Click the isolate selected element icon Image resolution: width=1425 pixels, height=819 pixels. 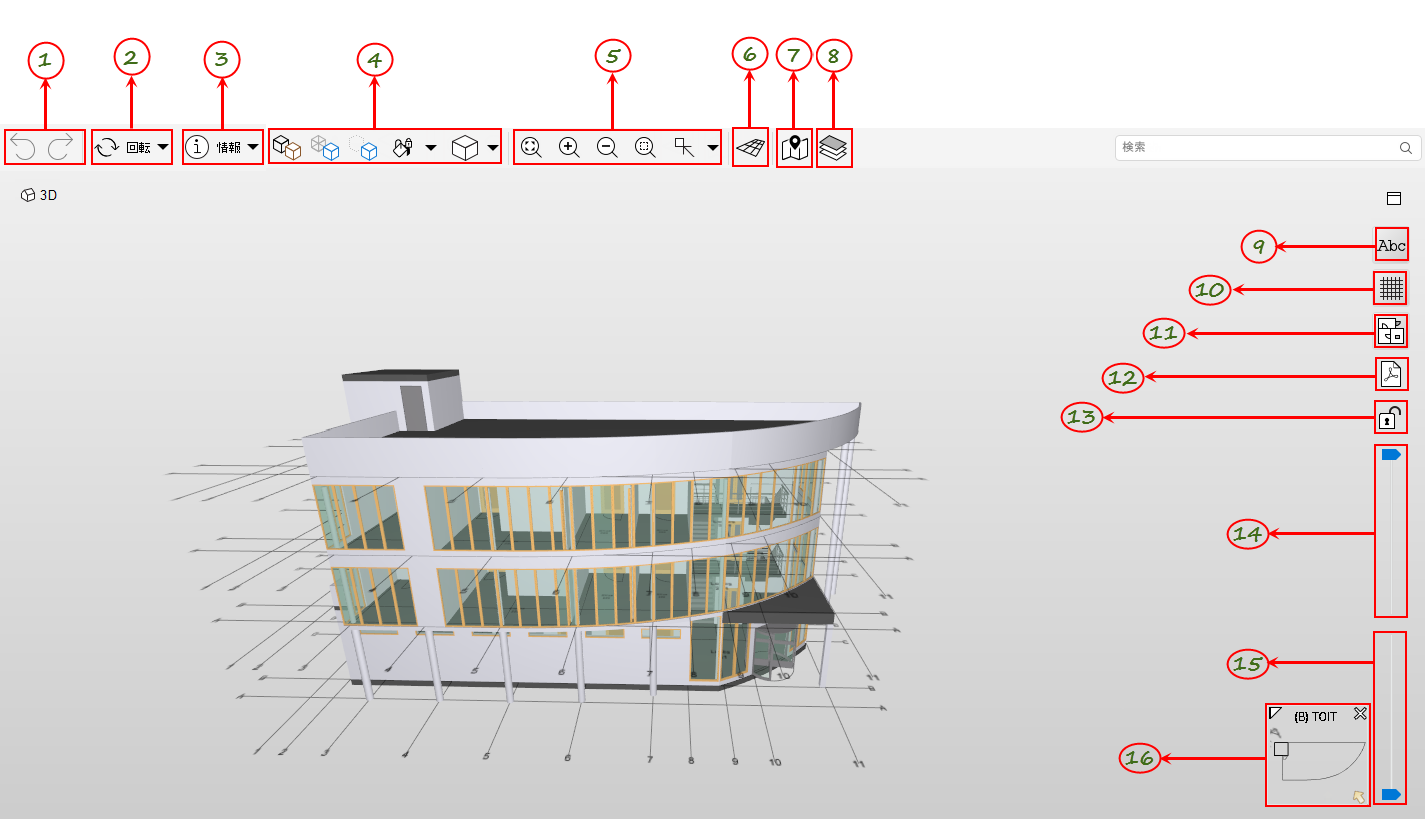363,148
